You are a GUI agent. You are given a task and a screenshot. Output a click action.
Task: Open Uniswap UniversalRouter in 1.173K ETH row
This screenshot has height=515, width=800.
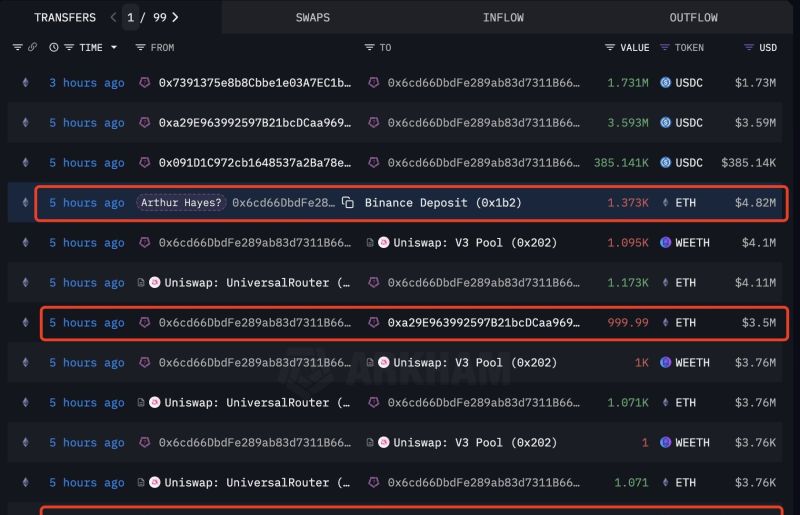tap(257, 283)
